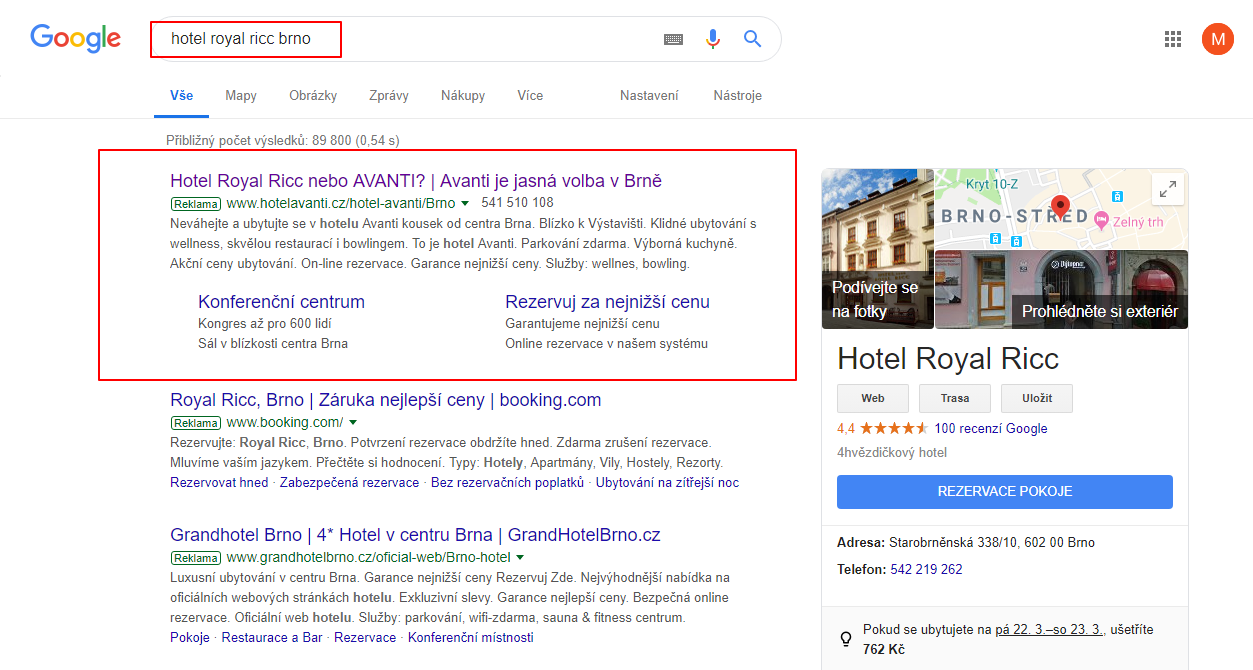Click the Restaurace a Bar sitelink

pyautogui.click(x=272, y=637)
